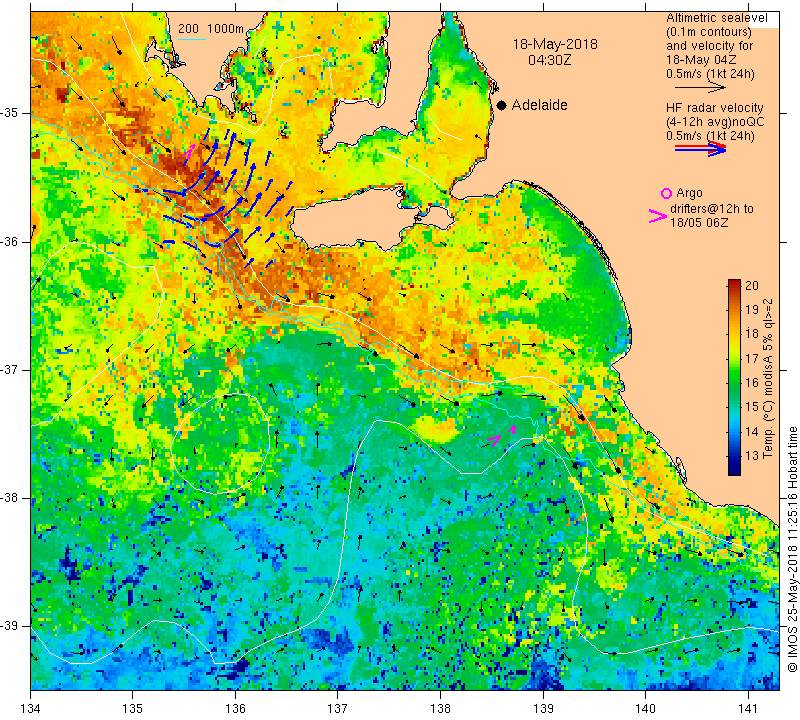Click the black Adelaide city dot marker
Viewport: 800px width, 720px height.
coord(502,105)
